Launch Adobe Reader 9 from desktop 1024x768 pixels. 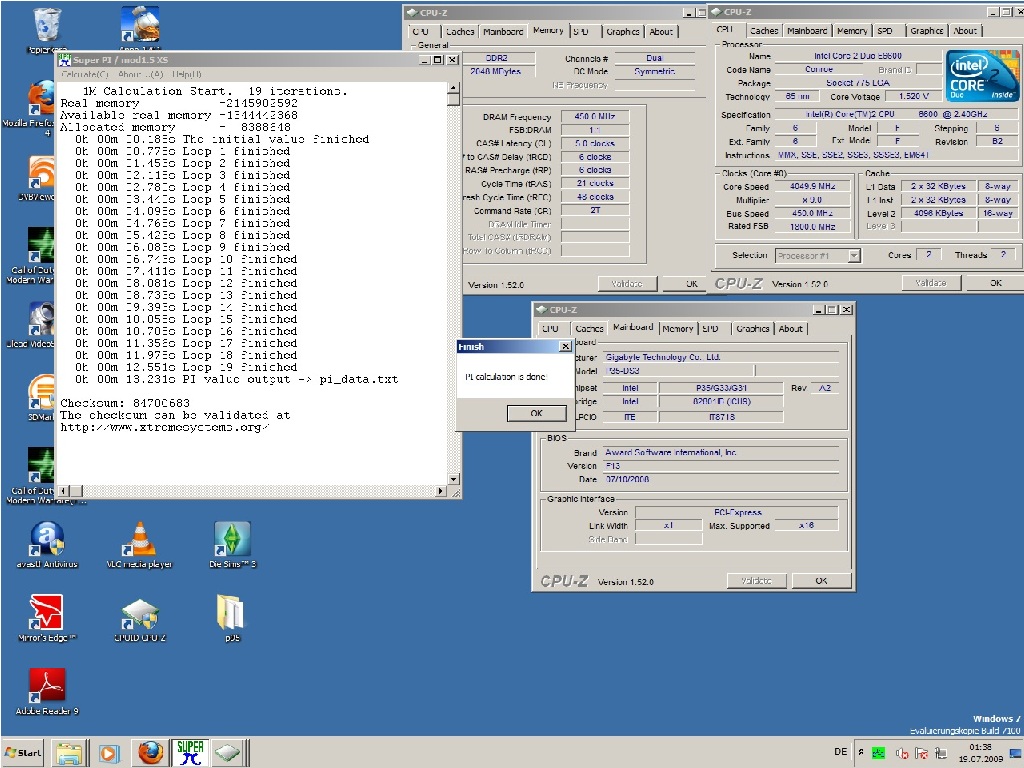coord(47,692)
